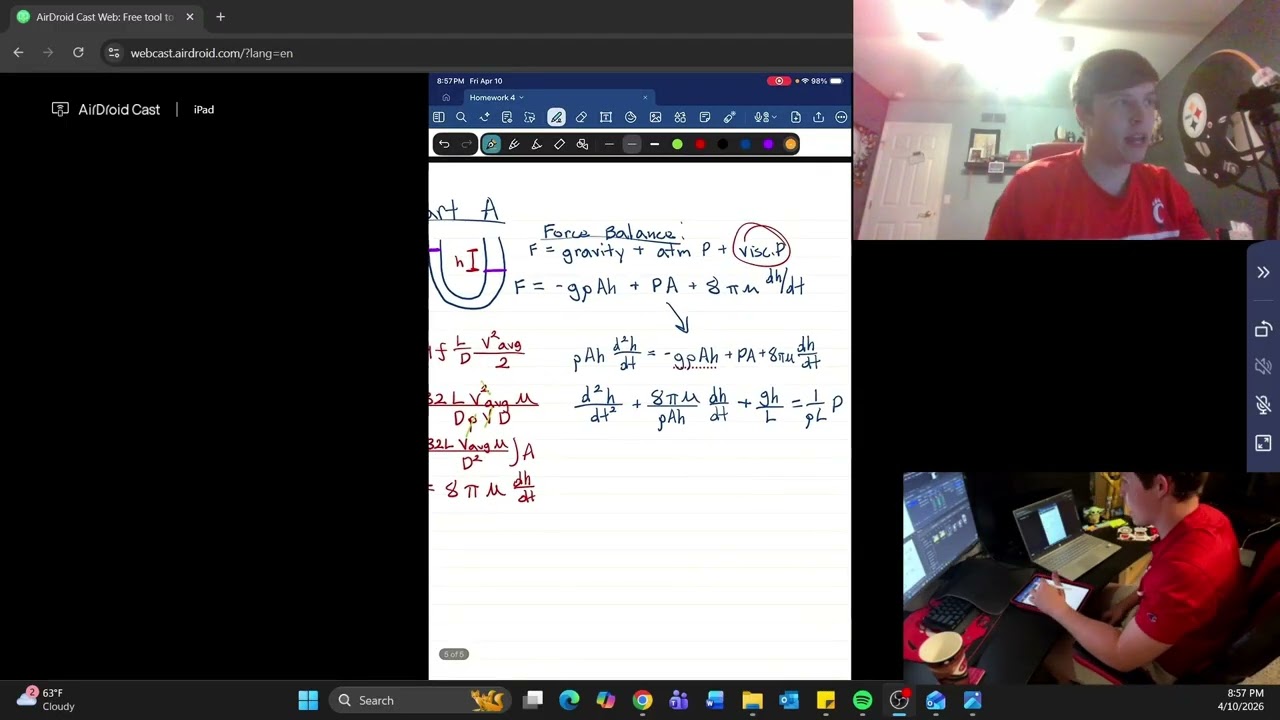Focus the webcast.airdroid.com address bar
Image resolution: width=1280 pixels, height=720 pixels.
[x=212, y=53]
